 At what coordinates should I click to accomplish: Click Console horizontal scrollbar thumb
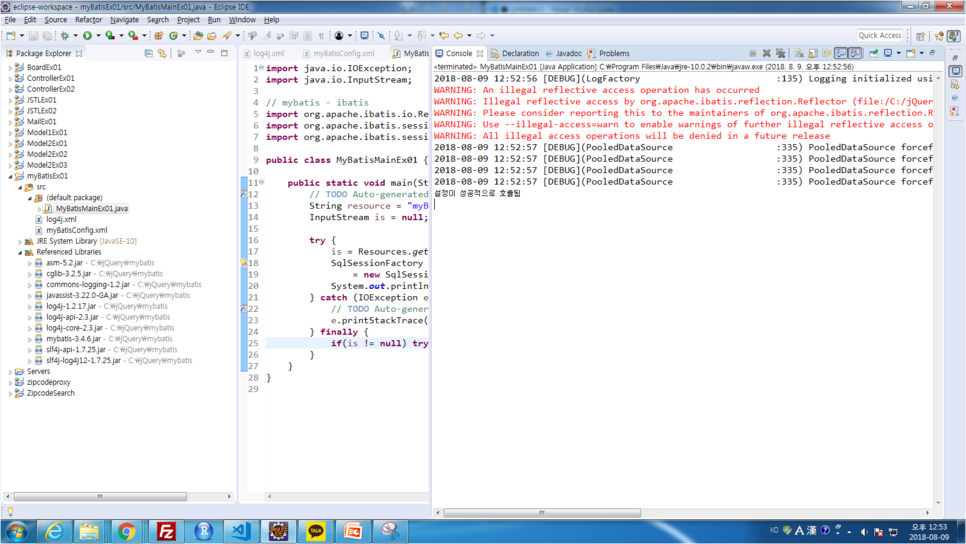click(x=542, y=513)
